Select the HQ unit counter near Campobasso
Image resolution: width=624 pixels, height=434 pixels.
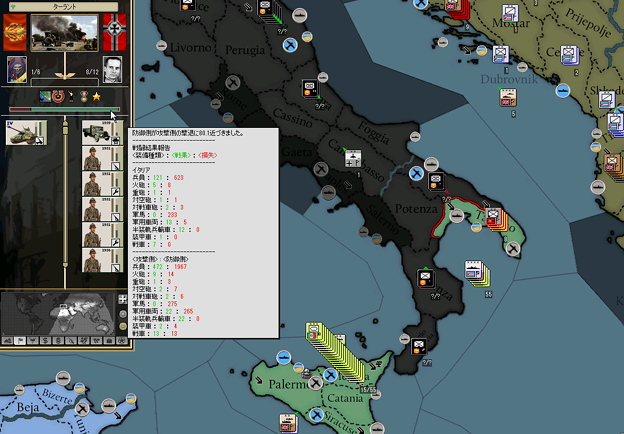click(353, 158)
